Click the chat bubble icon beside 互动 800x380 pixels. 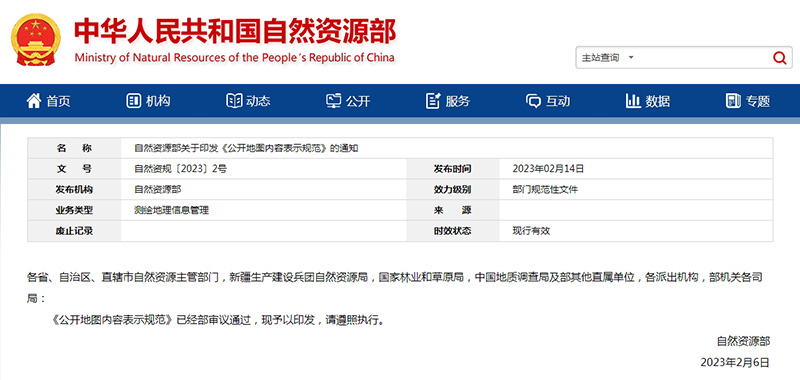(533, 101)
